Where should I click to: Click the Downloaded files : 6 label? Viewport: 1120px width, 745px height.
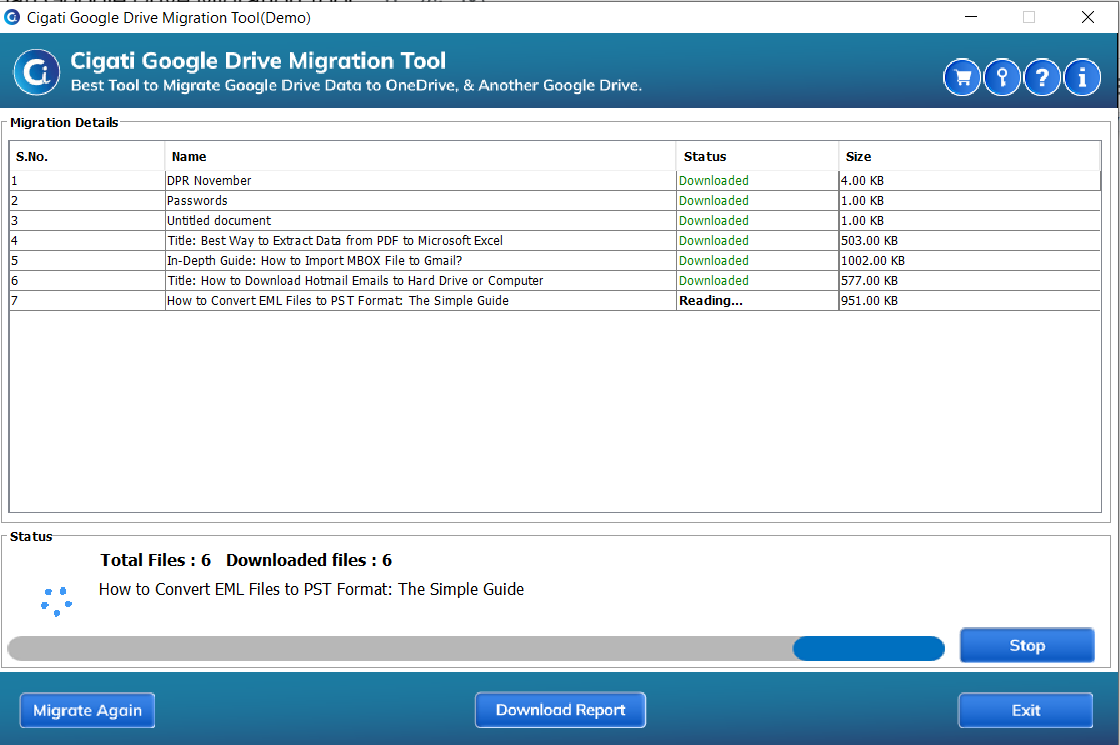[x=309, y=560]
